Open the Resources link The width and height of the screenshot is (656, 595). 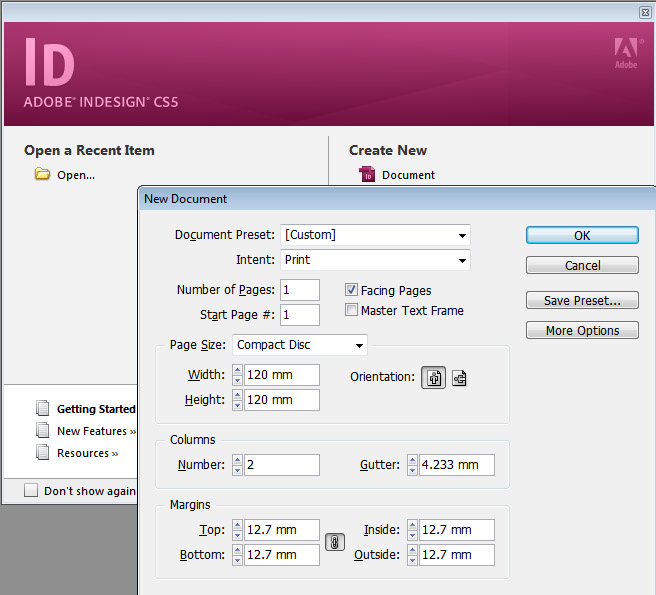[x=88, y=453]
